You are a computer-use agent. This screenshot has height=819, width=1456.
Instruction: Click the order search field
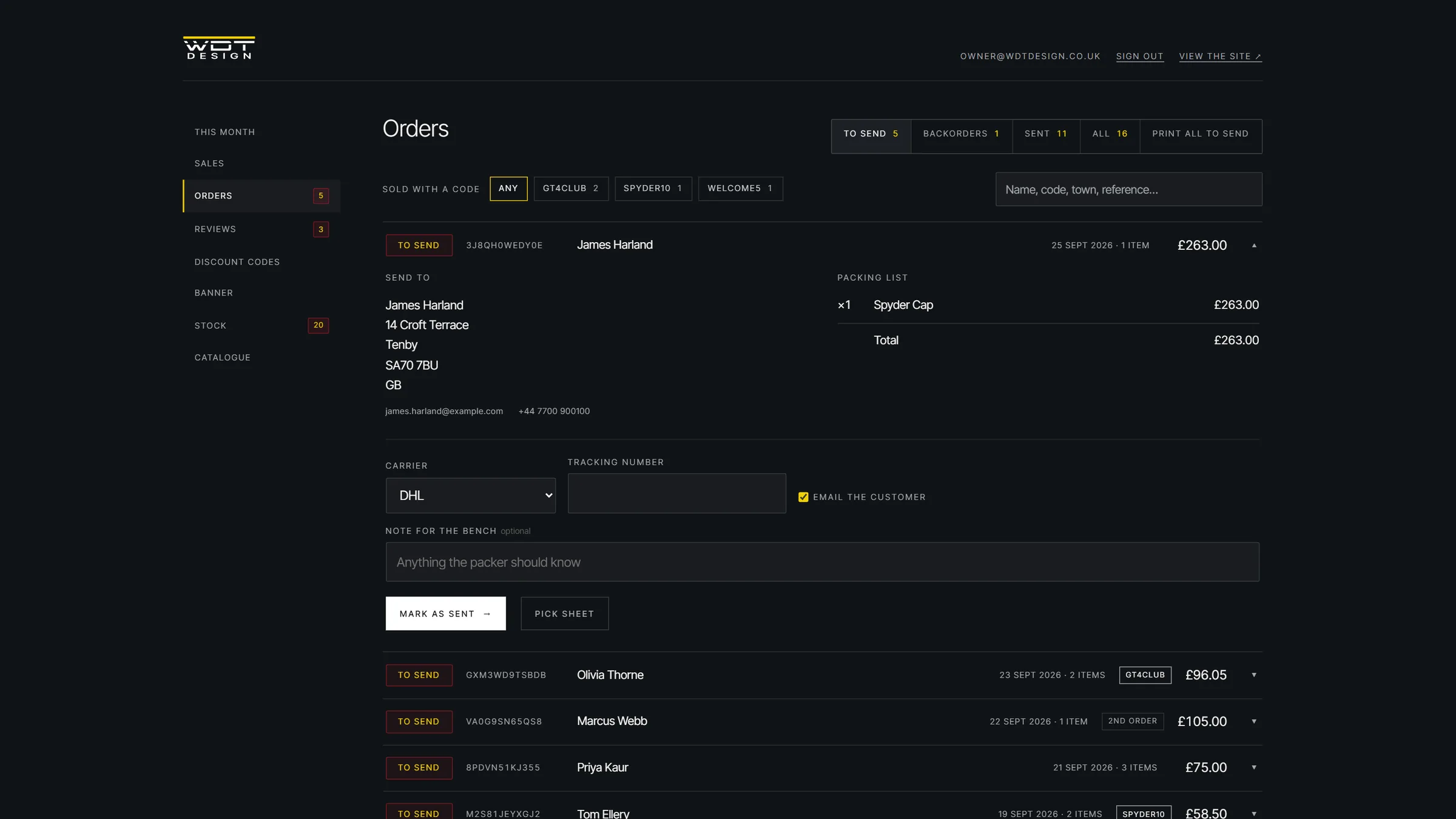click(1128, 189)
